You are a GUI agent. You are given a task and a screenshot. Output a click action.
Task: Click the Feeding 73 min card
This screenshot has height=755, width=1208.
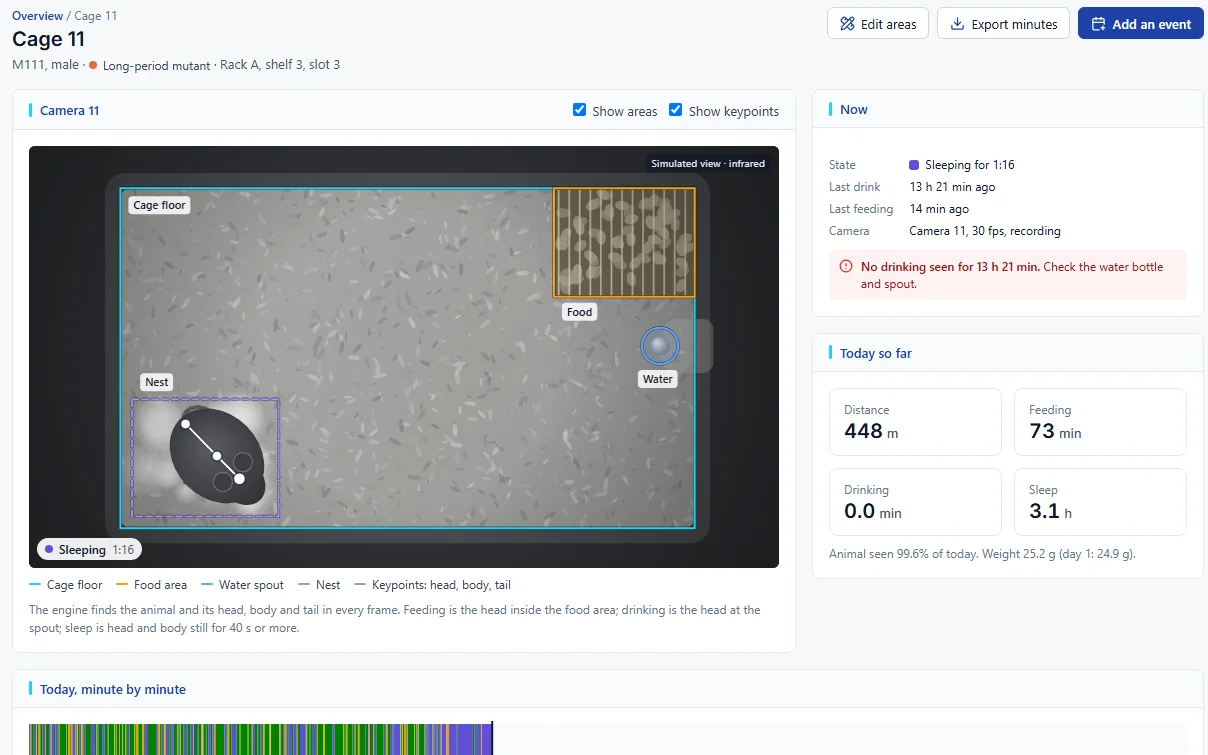tap(1100, 422)
